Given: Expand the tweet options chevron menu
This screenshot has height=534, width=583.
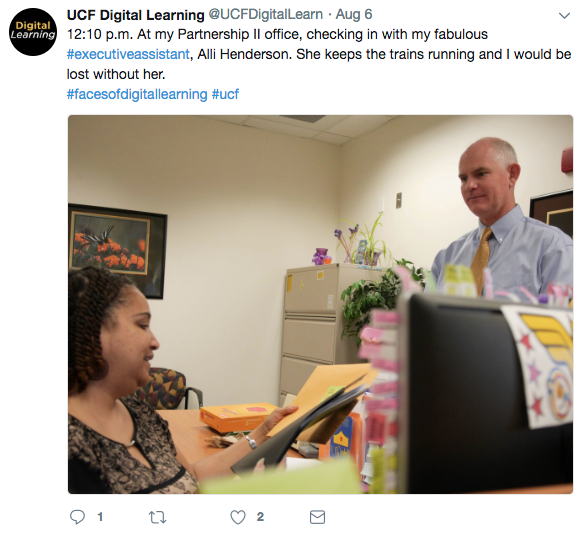Looking at the screenshot, I should 564,16.
